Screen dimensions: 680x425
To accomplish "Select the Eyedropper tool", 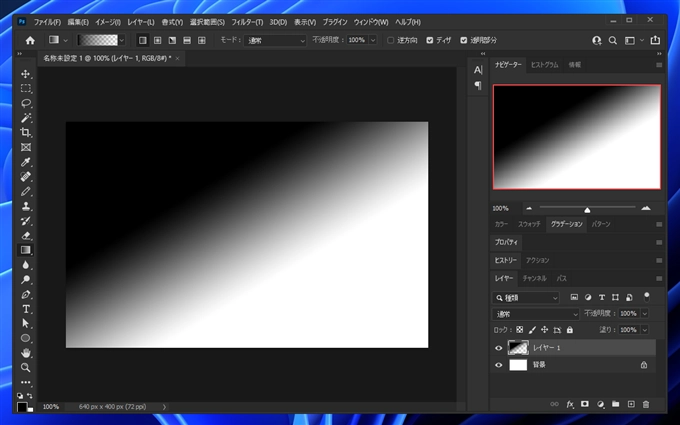I will click(x=27, y=162).
